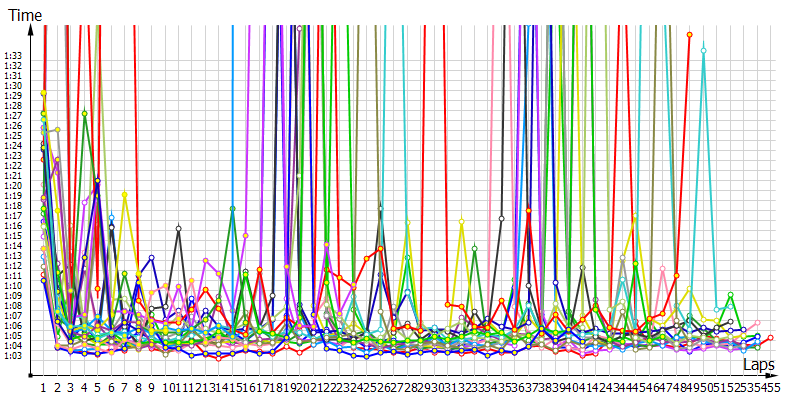Viewport: 800px width, 400px height.
Task: Select the green lap 4 peak at 1:27
Action: point(85,113)
